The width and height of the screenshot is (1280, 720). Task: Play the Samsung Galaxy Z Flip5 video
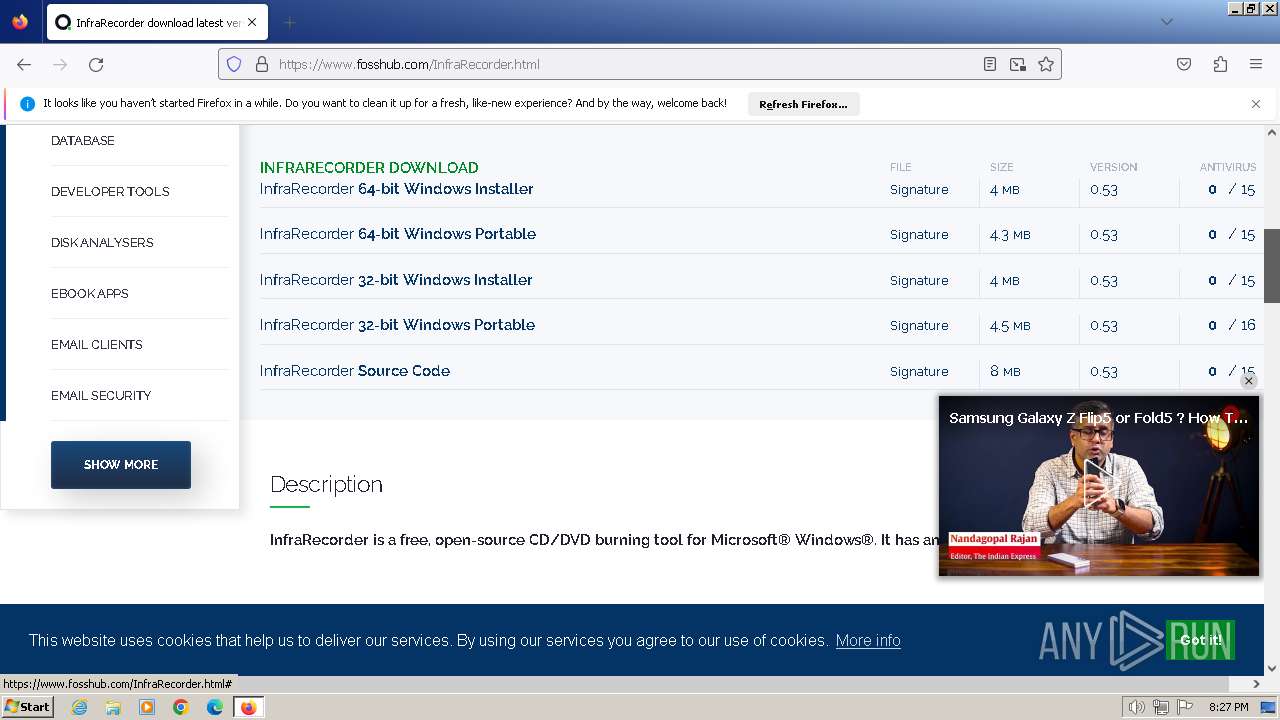click(1098, 486)
